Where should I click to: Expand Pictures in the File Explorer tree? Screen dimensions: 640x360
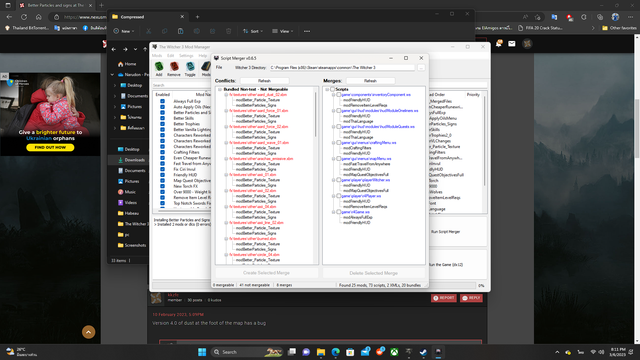point(115,107)
